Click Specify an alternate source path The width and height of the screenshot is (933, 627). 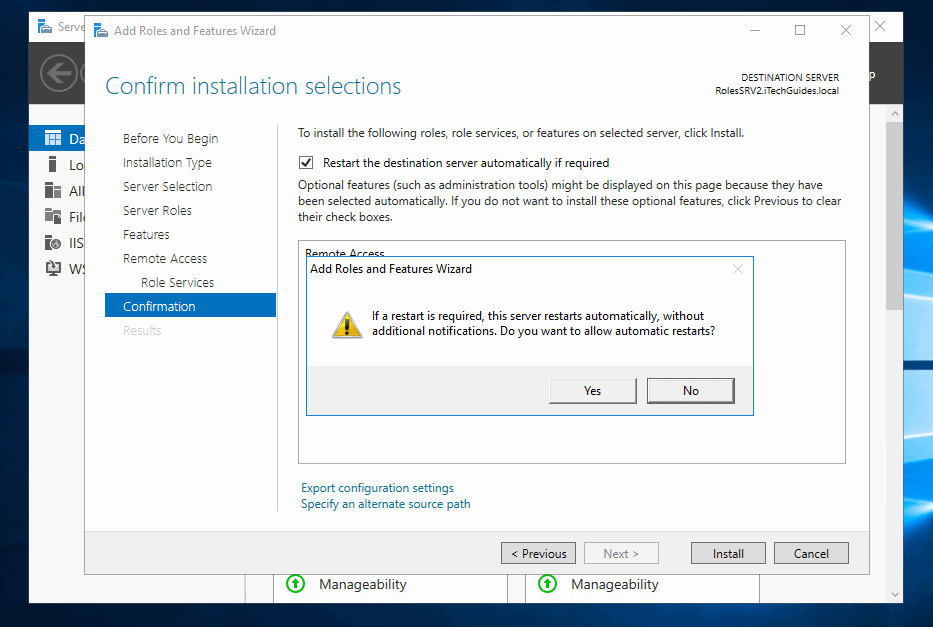[385, 504]
